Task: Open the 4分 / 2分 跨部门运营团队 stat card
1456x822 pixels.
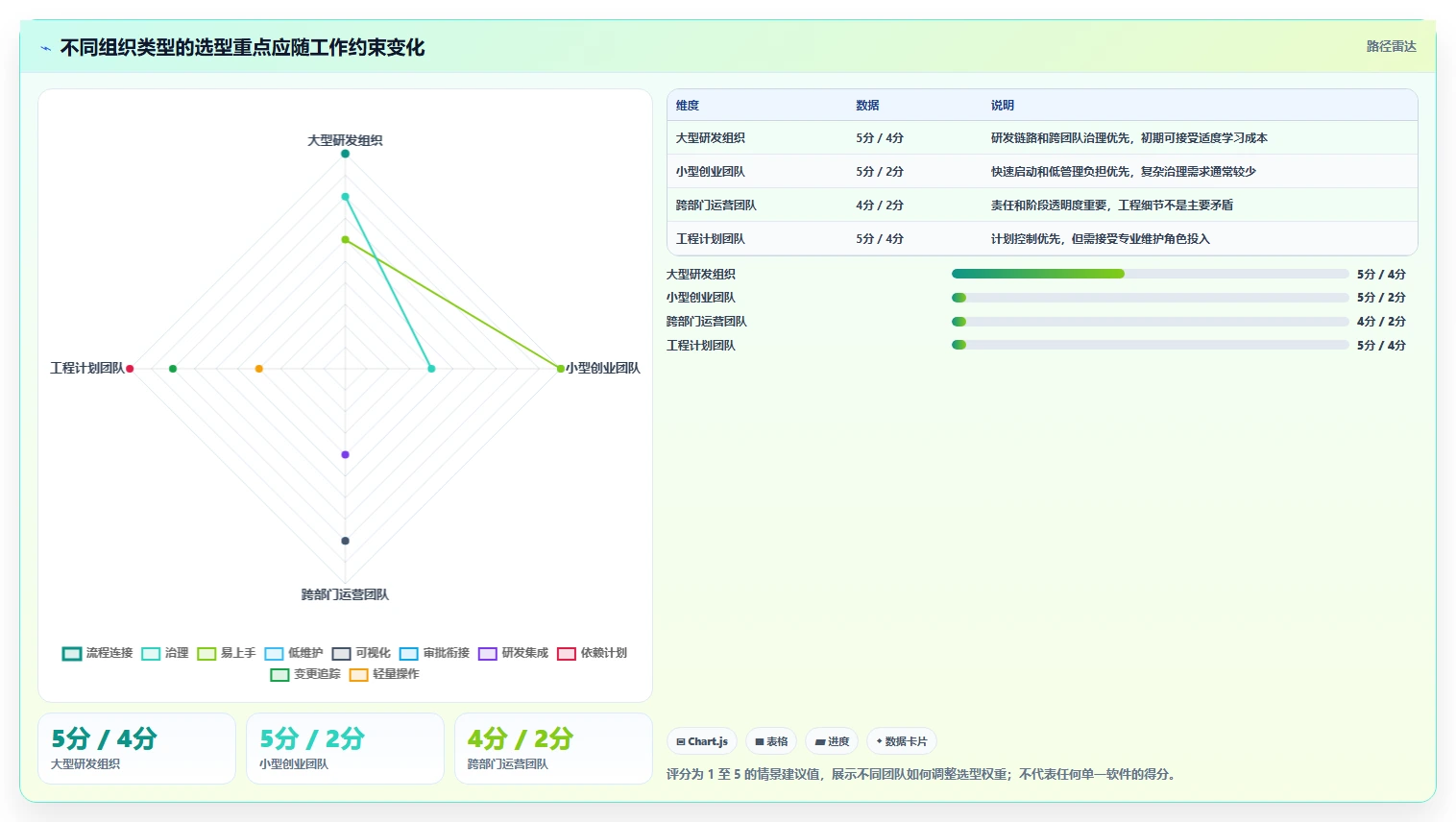Action: (x=553, y=748)
